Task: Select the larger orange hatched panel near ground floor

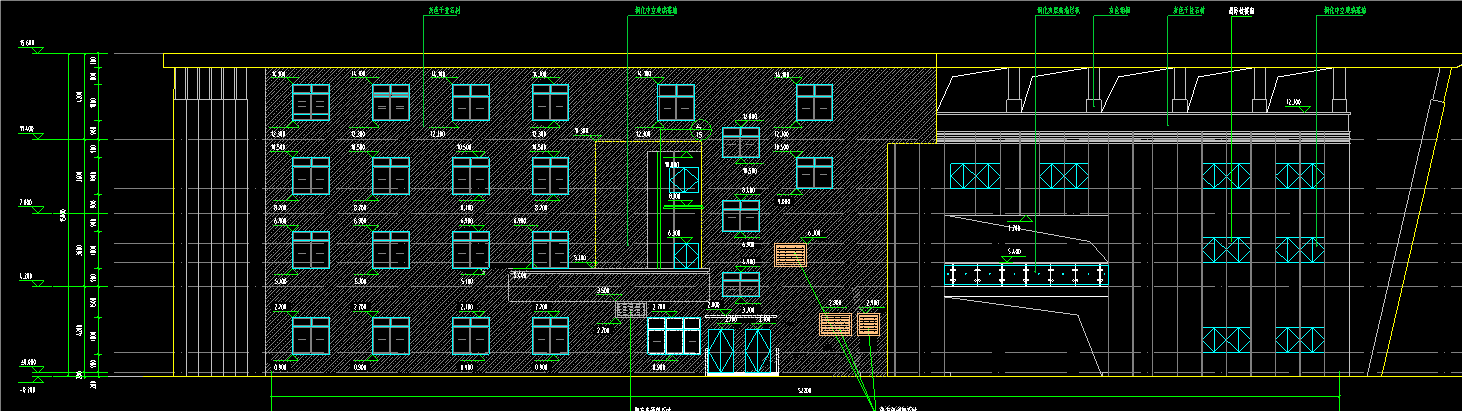Action: pyautogui.click(x=835, y=324)
